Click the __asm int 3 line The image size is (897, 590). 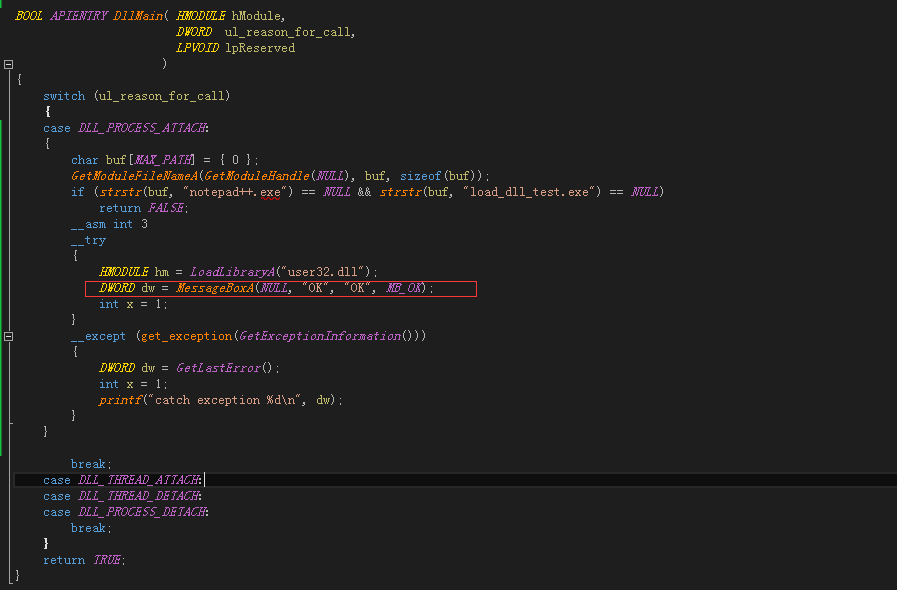109,224
